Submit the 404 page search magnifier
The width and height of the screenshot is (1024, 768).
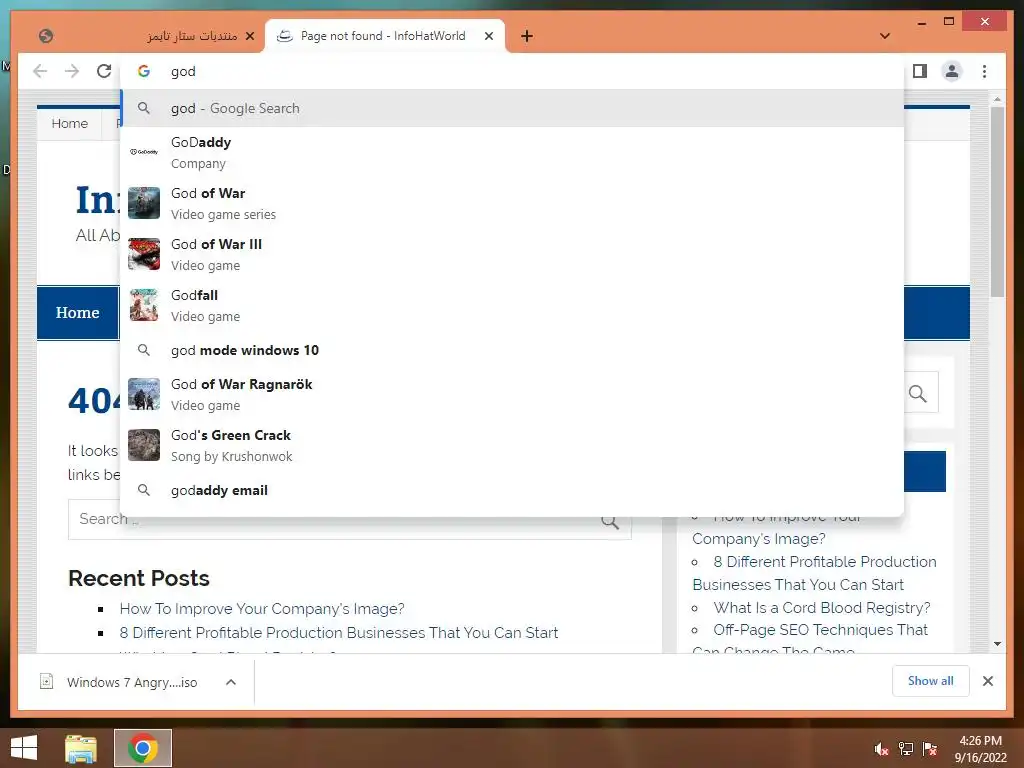click(610, 521)
